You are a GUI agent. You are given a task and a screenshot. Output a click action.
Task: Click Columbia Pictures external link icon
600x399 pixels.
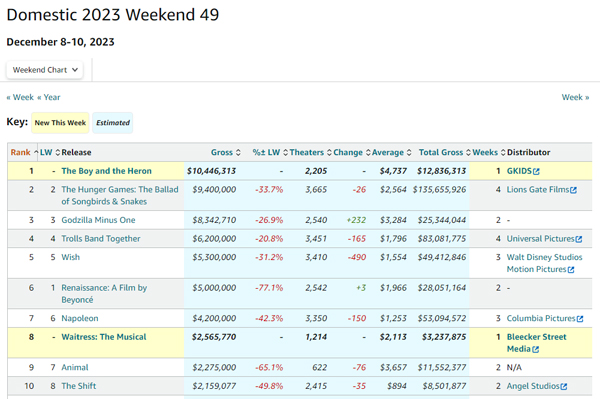tap(580, 319)
